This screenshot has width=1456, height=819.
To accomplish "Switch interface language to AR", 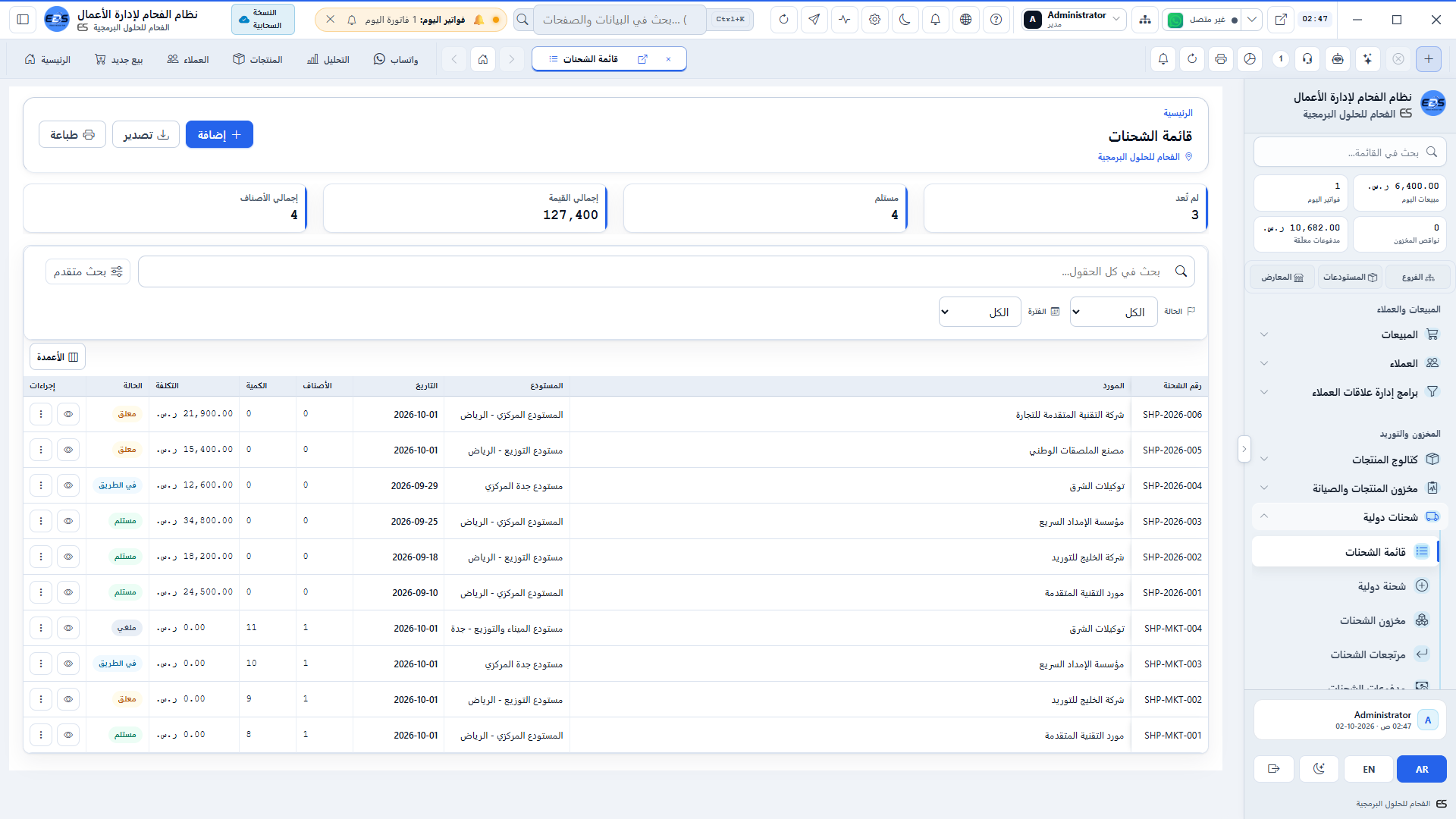I will (x=1422, y=769).
